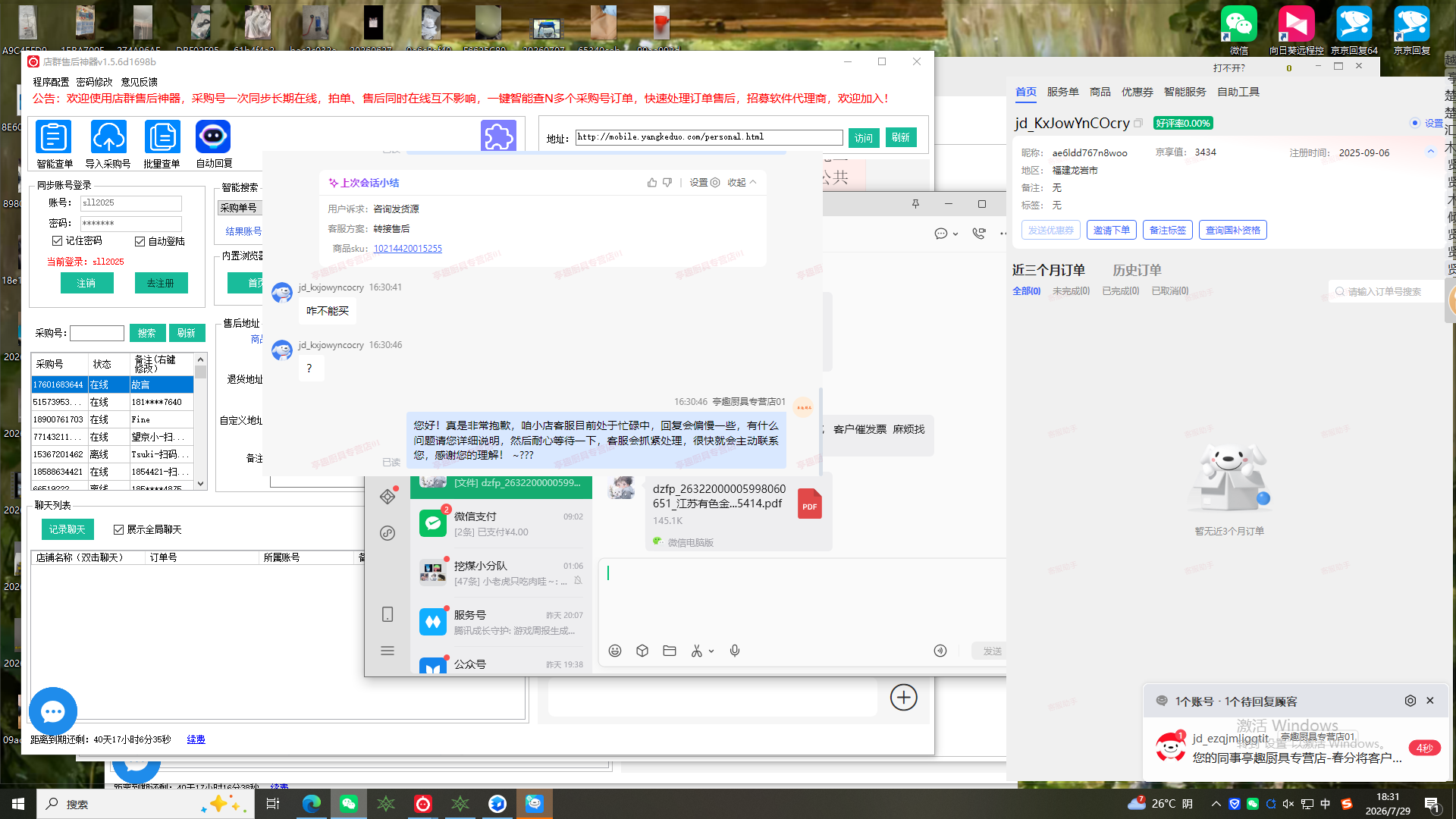Open the 程序配置 menu

pyautogui.click(x=51, y=82)
